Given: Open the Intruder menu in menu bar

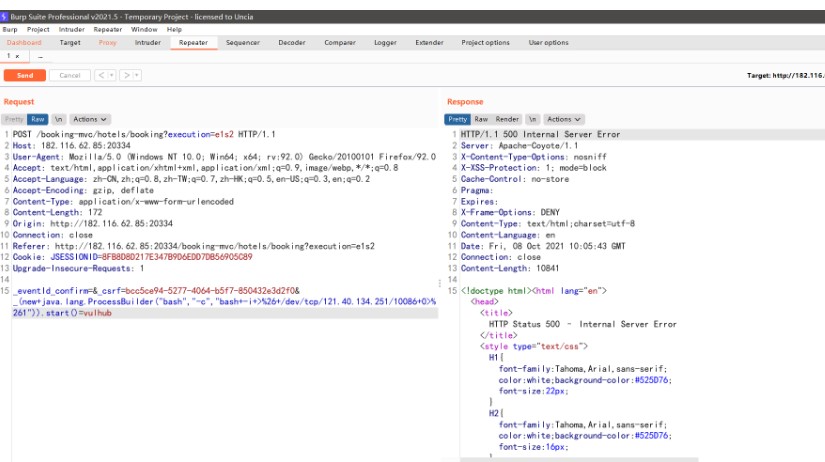Looking at the screenshot, I should pos(72,29).
